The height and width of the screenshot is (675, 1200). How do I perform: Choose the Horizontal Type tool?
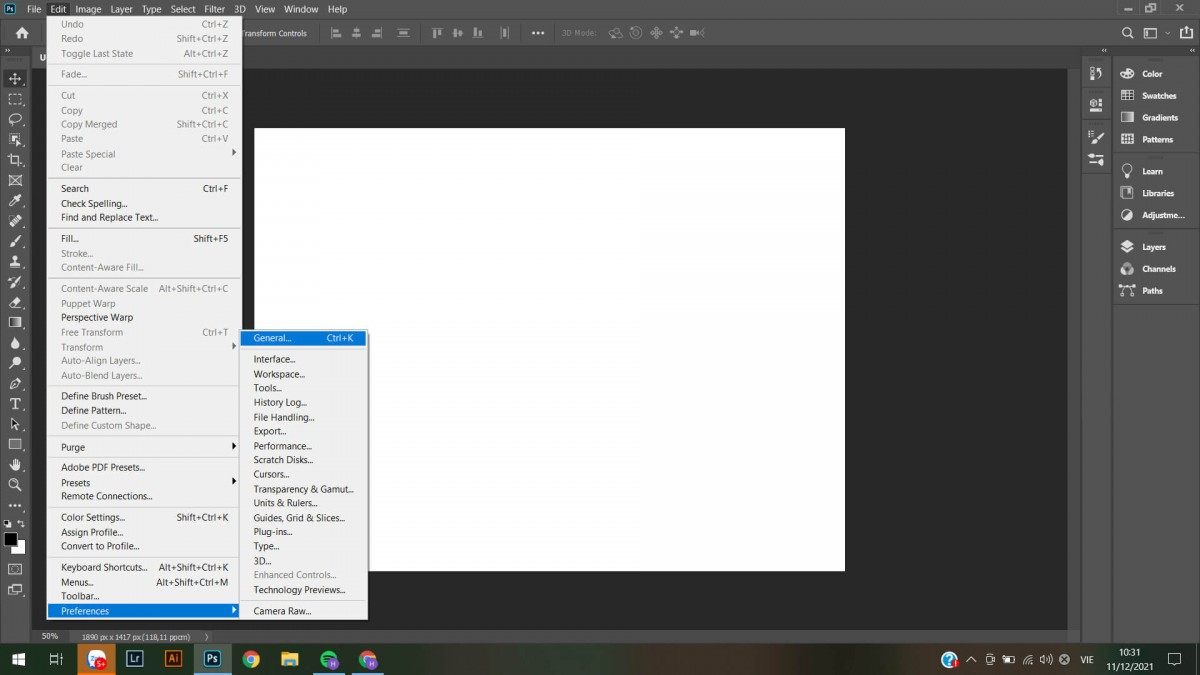tap(15, 404)
